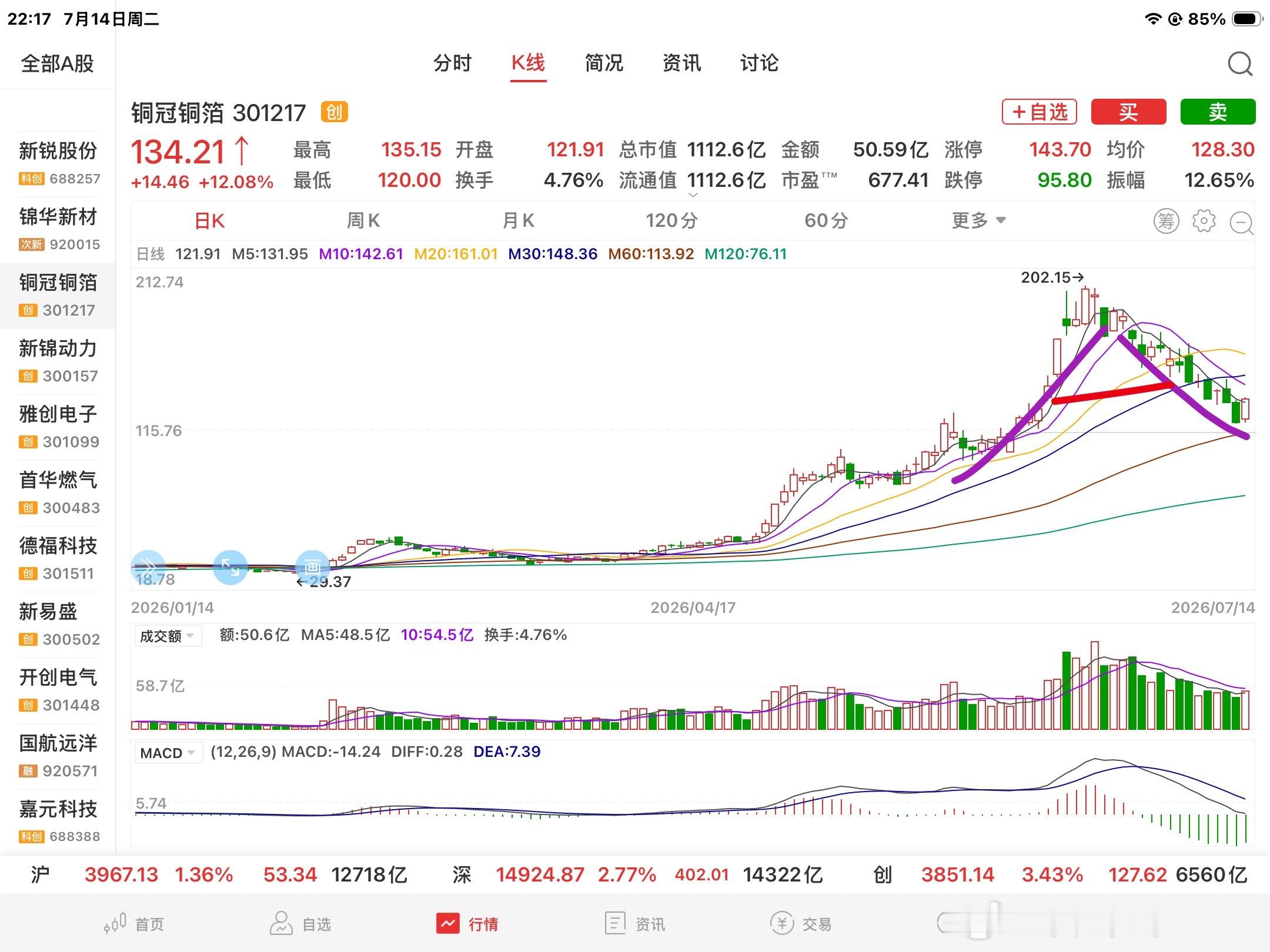The height and width of the screenshot is (952, 1270).
Task: Tap the current price 134.21
Action: pyautogui.click(x=178, y=152)
